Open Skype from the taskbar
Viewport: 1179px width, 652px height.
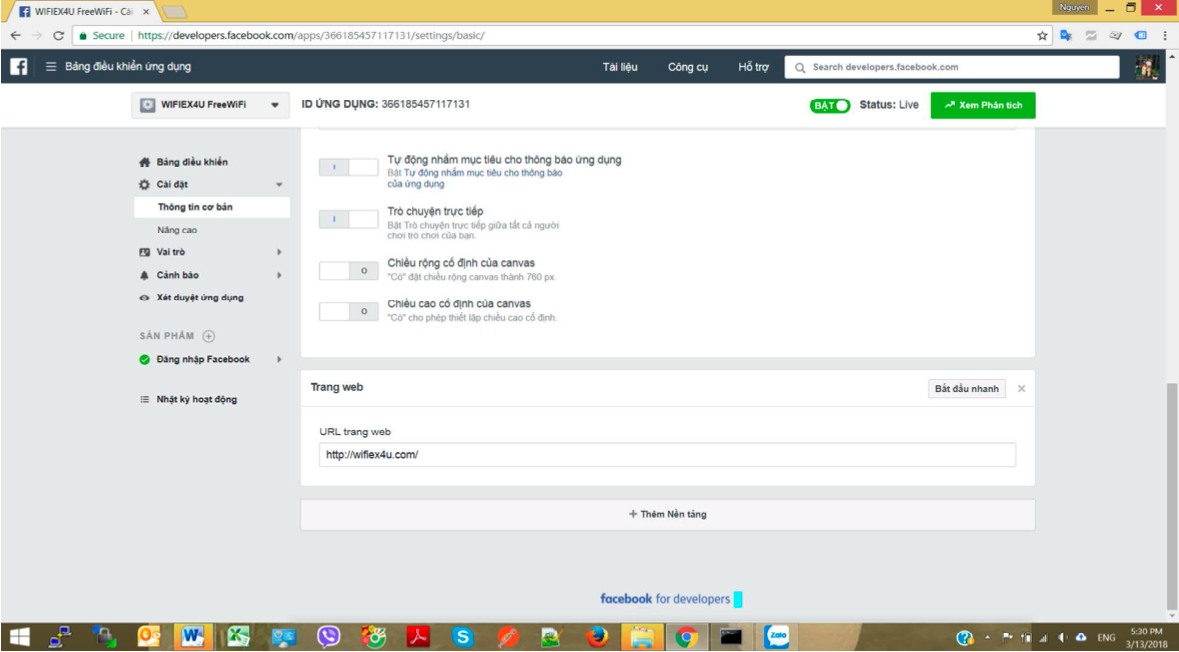tap(463, 638)
